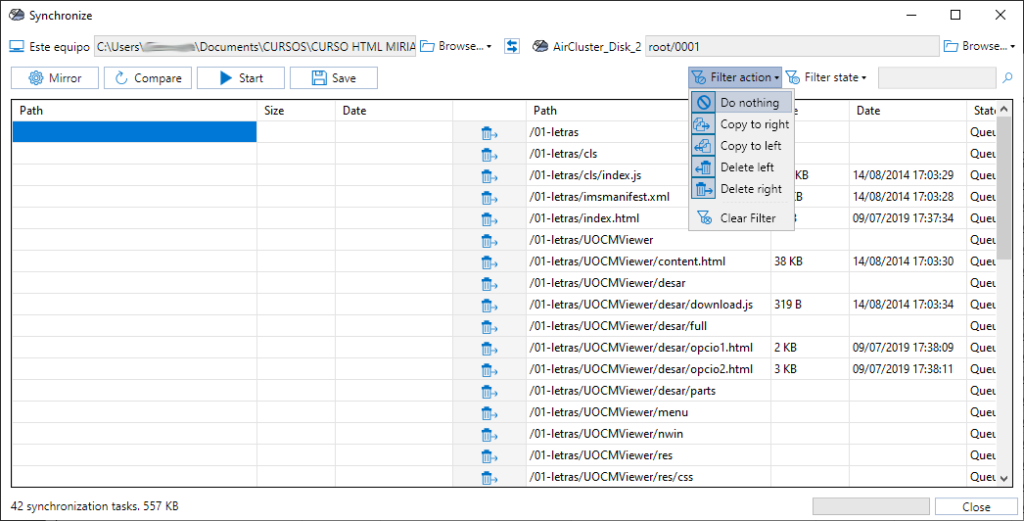Click the State column header
1024x521 pixels.
[x=982, y=110]
